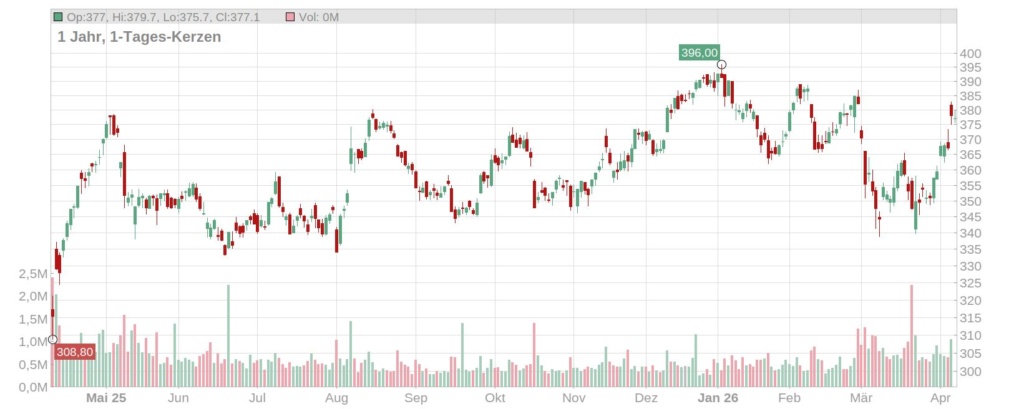Viewport: 1024px width, 409px height.
Task: Click the 'Dez' month axis label
Action: point(645,398)
